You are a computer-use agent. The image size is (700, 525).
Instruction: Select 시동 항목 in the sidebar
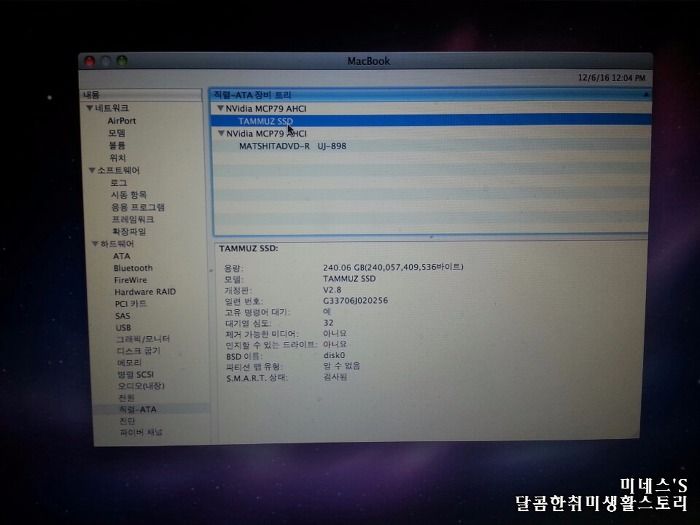click(x=129, y=195)
